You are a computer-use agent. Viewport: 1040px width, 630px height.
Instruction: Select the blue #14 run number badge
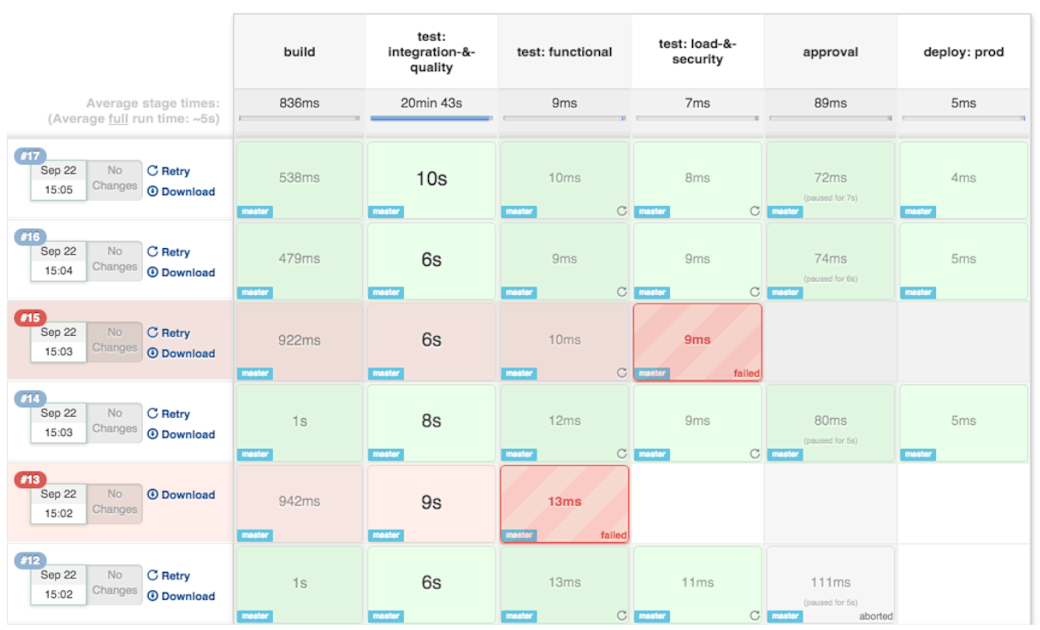click(28, 398)
